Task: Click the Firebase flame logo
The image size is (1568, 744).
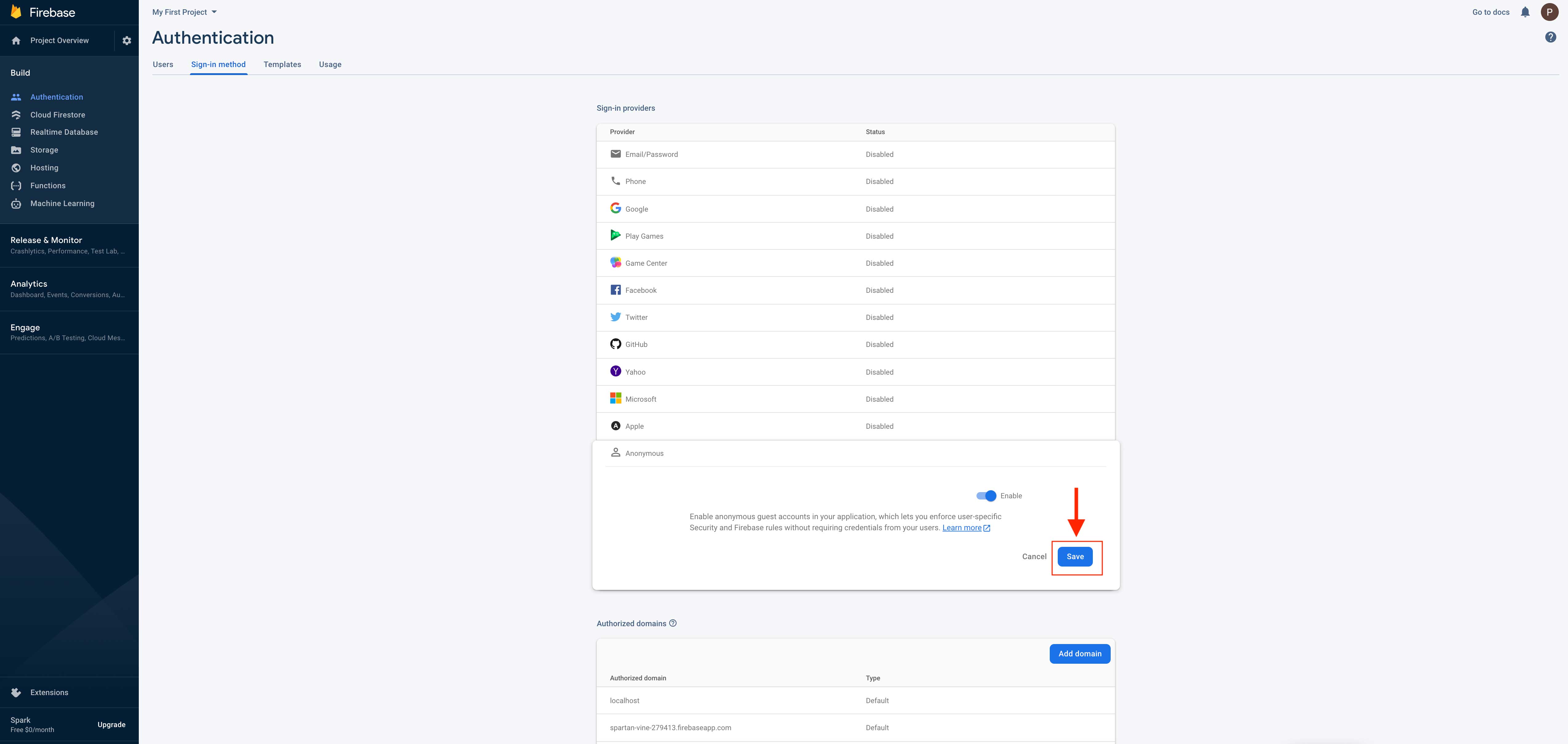Action: click(x=16, y=12)
